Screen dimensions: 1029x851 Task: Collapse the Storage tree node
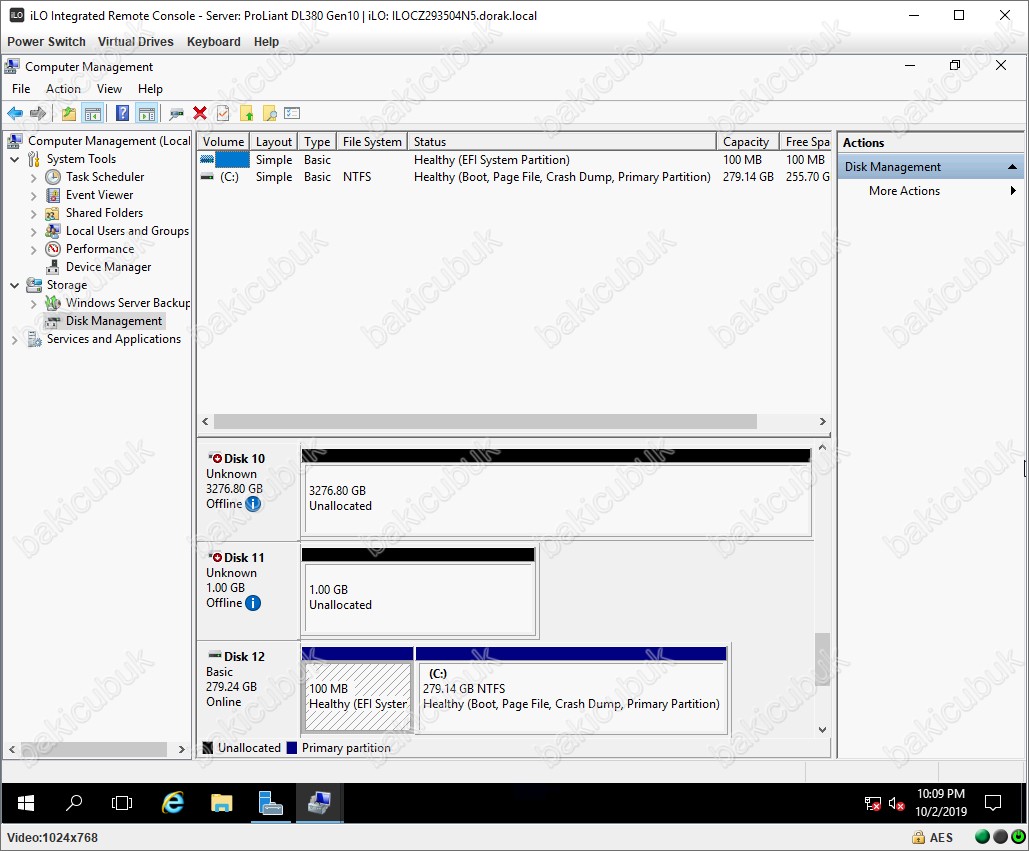(x=15, y=285)
